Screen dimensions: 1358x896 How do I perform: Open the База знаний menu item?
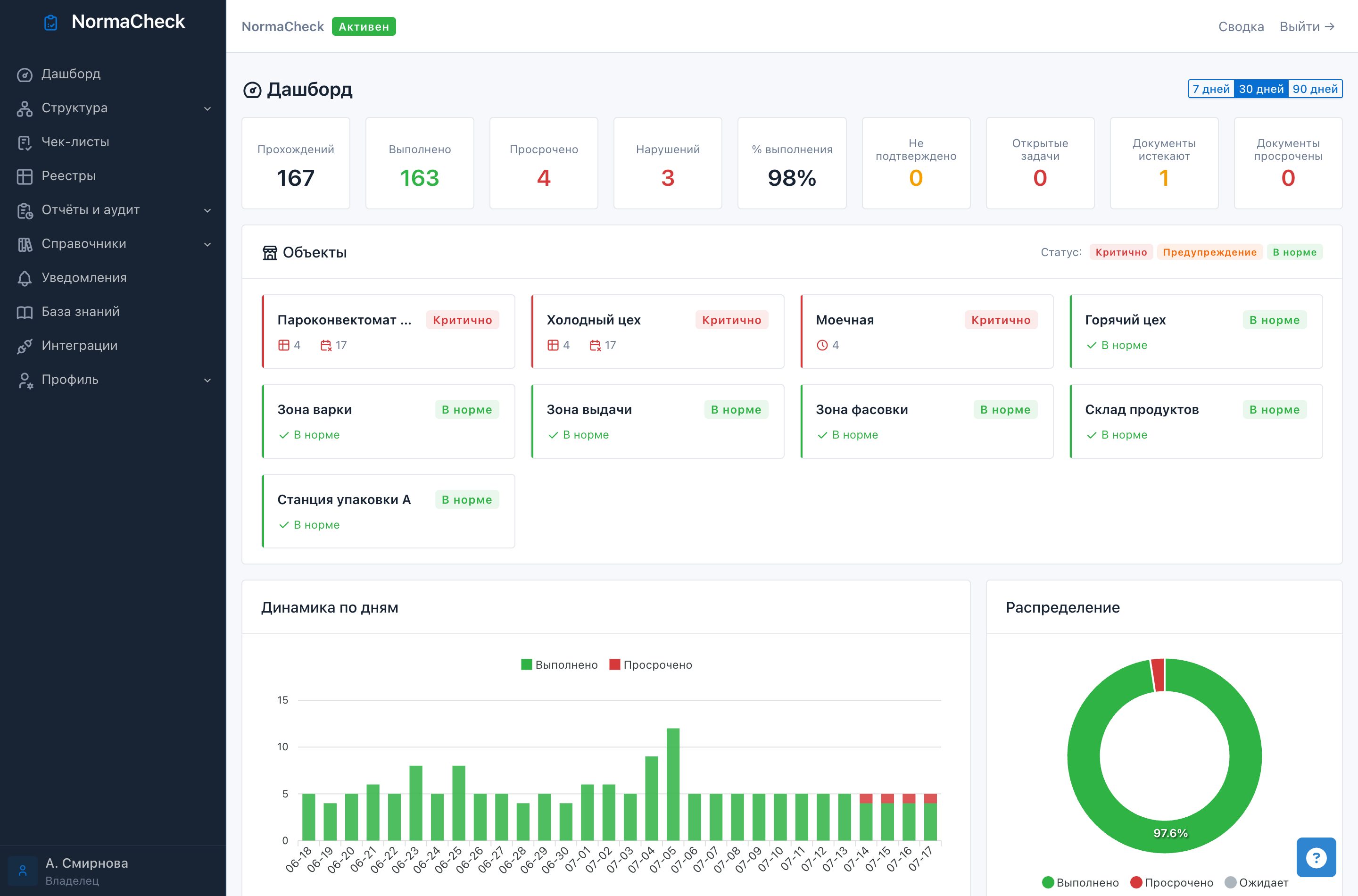(113, 313)
